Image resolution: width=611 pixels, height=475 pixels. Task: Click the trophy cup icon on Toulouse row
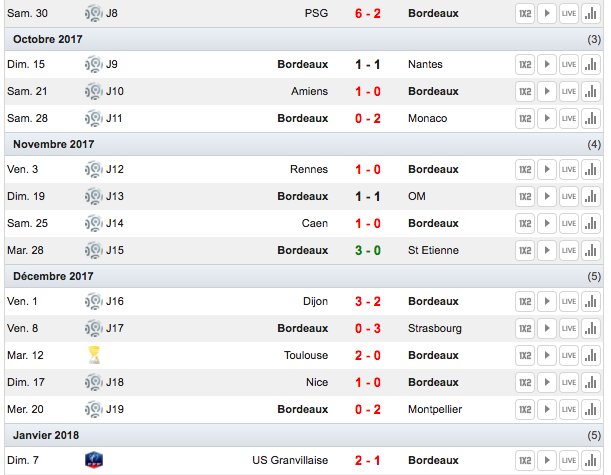tap(94, 355)
